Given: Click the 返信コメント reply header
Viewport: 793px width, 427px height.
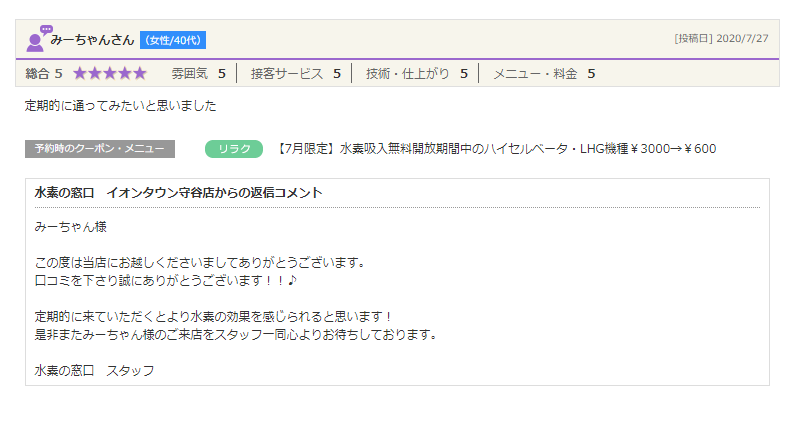Looking at the screenshot, I should [x=178, y=192].
